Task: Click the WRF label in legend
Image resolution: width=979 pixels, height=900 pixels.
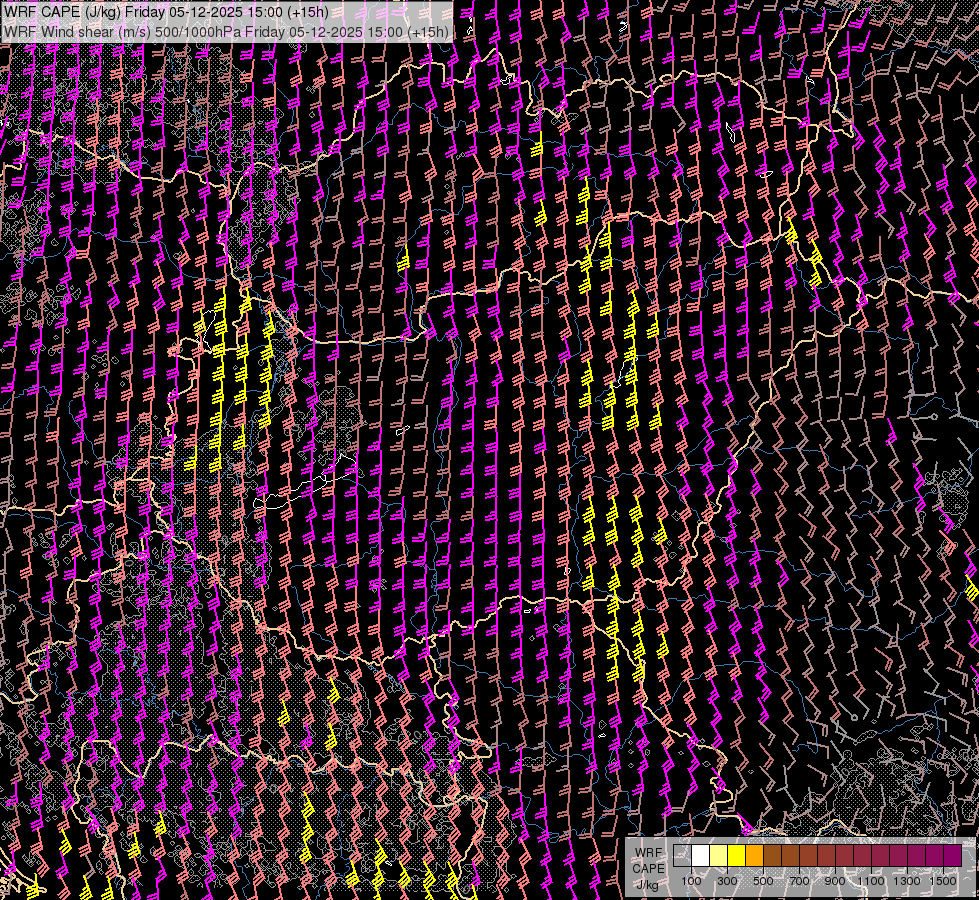Action: 649,853
